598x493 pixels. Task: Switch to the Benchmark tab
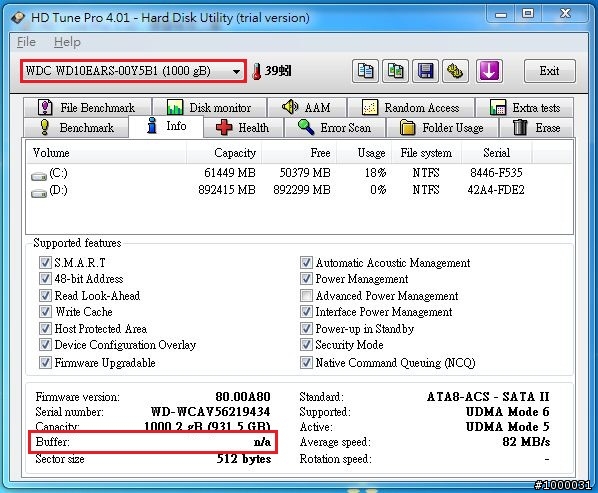tap(76, 127)
